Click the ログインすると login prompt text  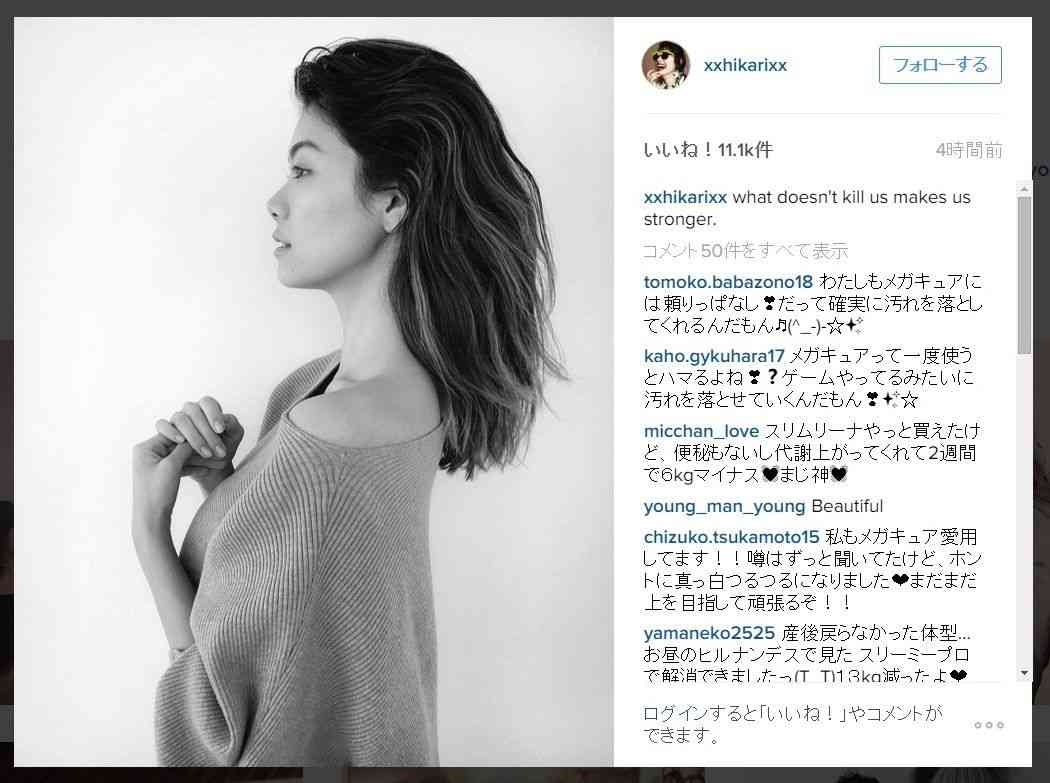click(x=792, y=724)
